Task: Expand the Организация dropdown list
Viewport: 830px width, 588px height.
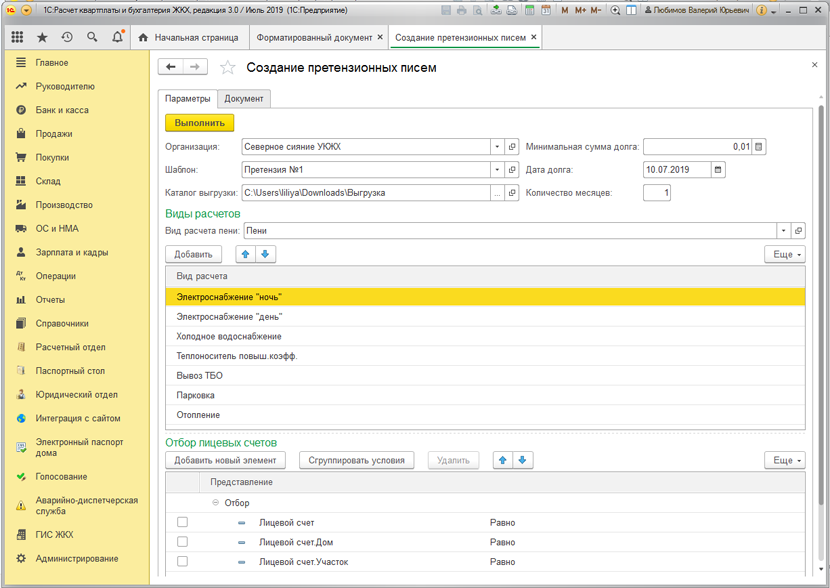Action: click(496, 147)
